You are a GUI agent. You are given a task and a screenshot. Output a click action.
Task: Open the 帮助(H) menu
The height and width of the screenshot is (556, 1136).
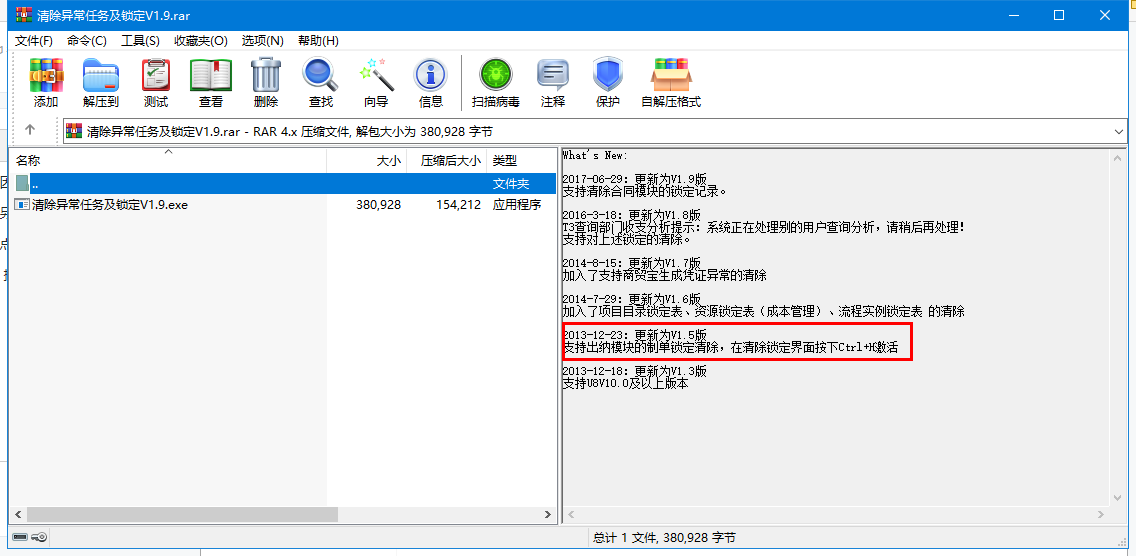[x=318, y=41]
